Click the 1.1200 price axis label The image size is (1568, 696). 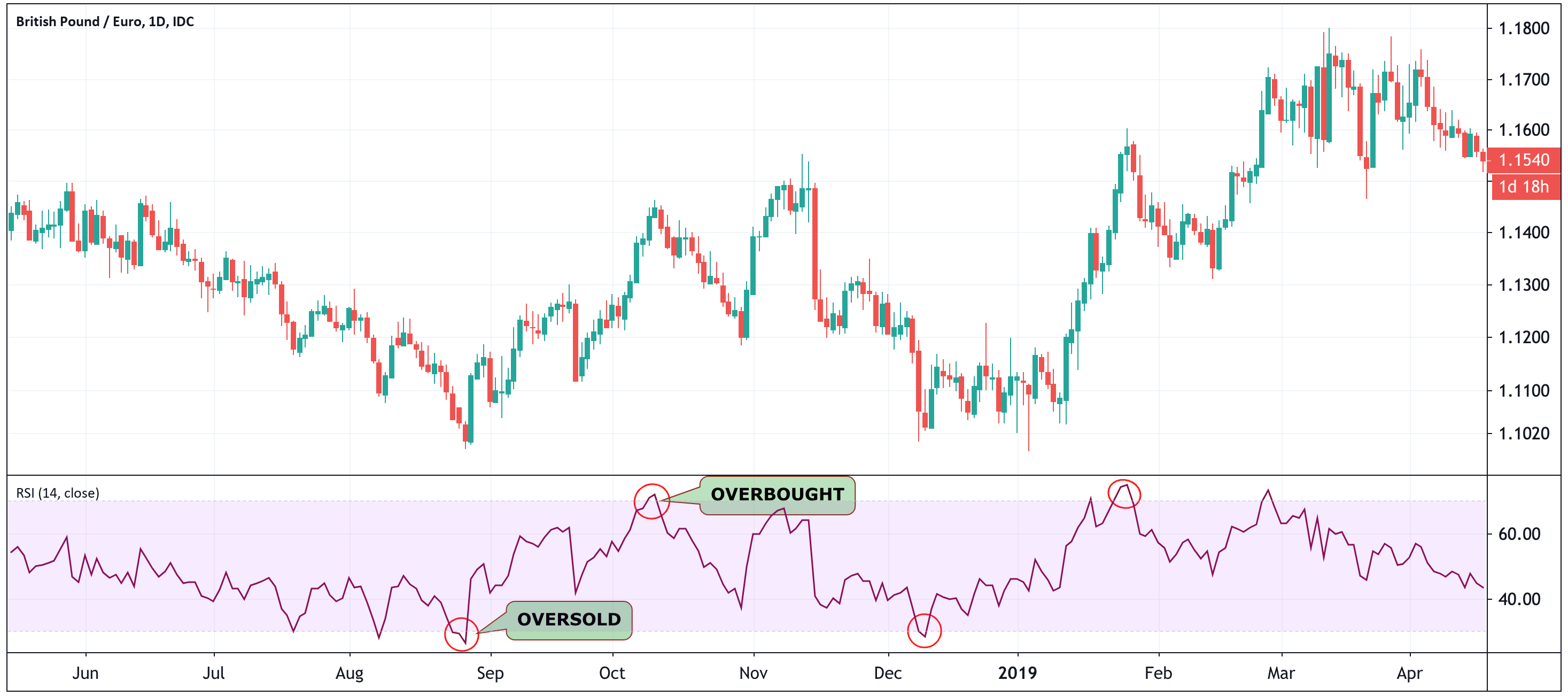(1524, 337)
